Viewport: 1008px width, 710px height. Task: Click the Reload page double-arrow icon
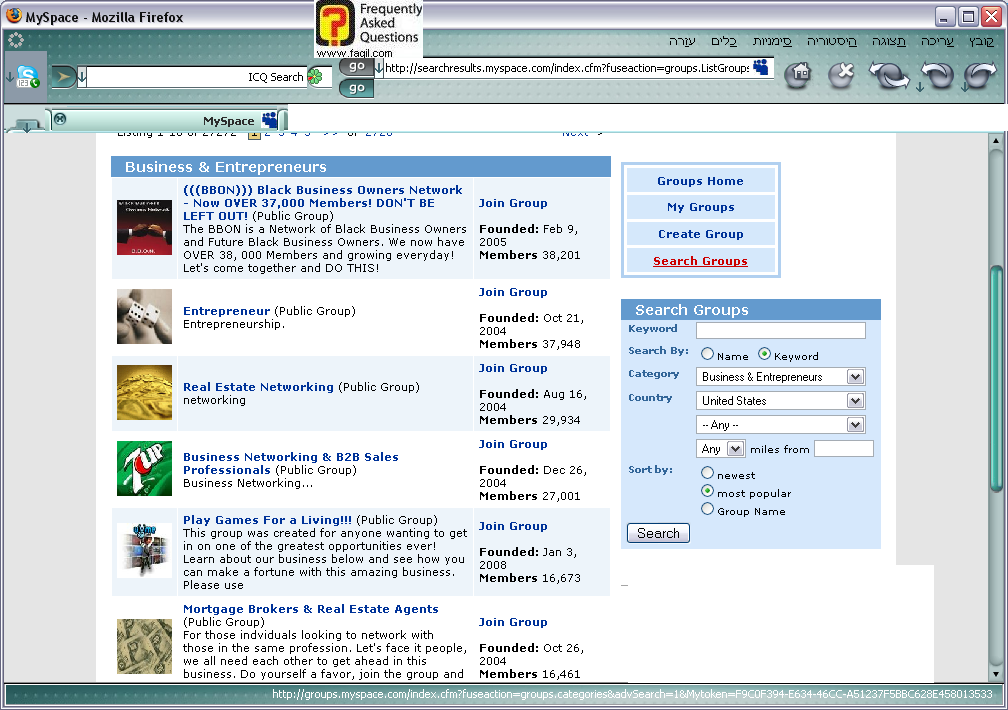(887, 76)
